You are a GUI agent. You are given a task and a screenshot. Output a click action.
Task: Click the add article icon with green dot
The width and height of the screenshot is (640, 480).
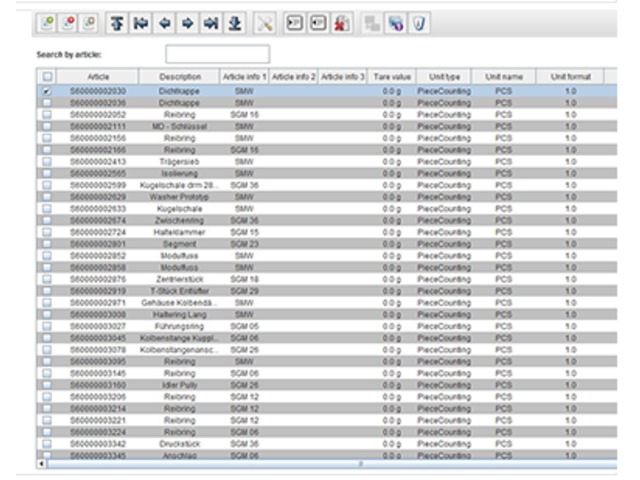[x=47, y=21]
